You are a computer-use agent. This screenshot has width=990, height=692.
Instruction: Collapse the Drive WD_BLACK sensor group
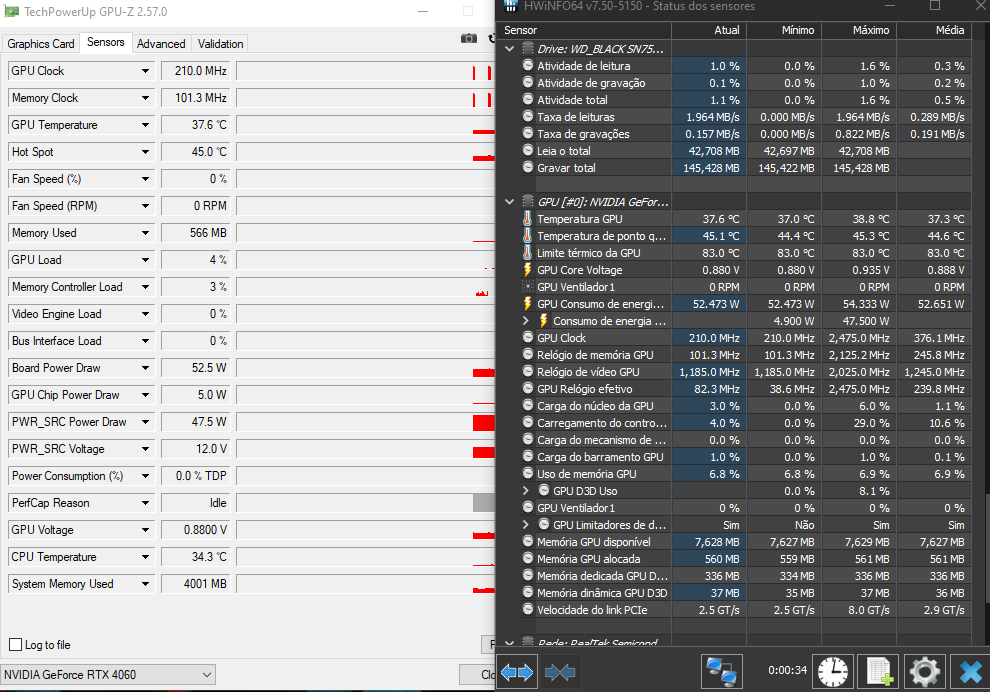click(x=510, y=49)
